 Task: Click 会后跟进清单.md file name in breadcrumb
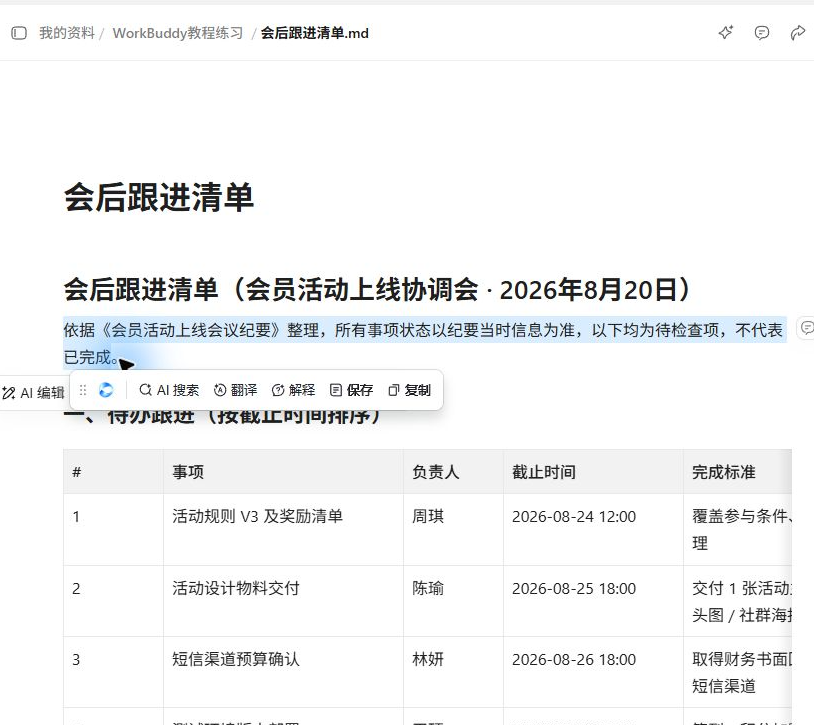click(315, 33)
